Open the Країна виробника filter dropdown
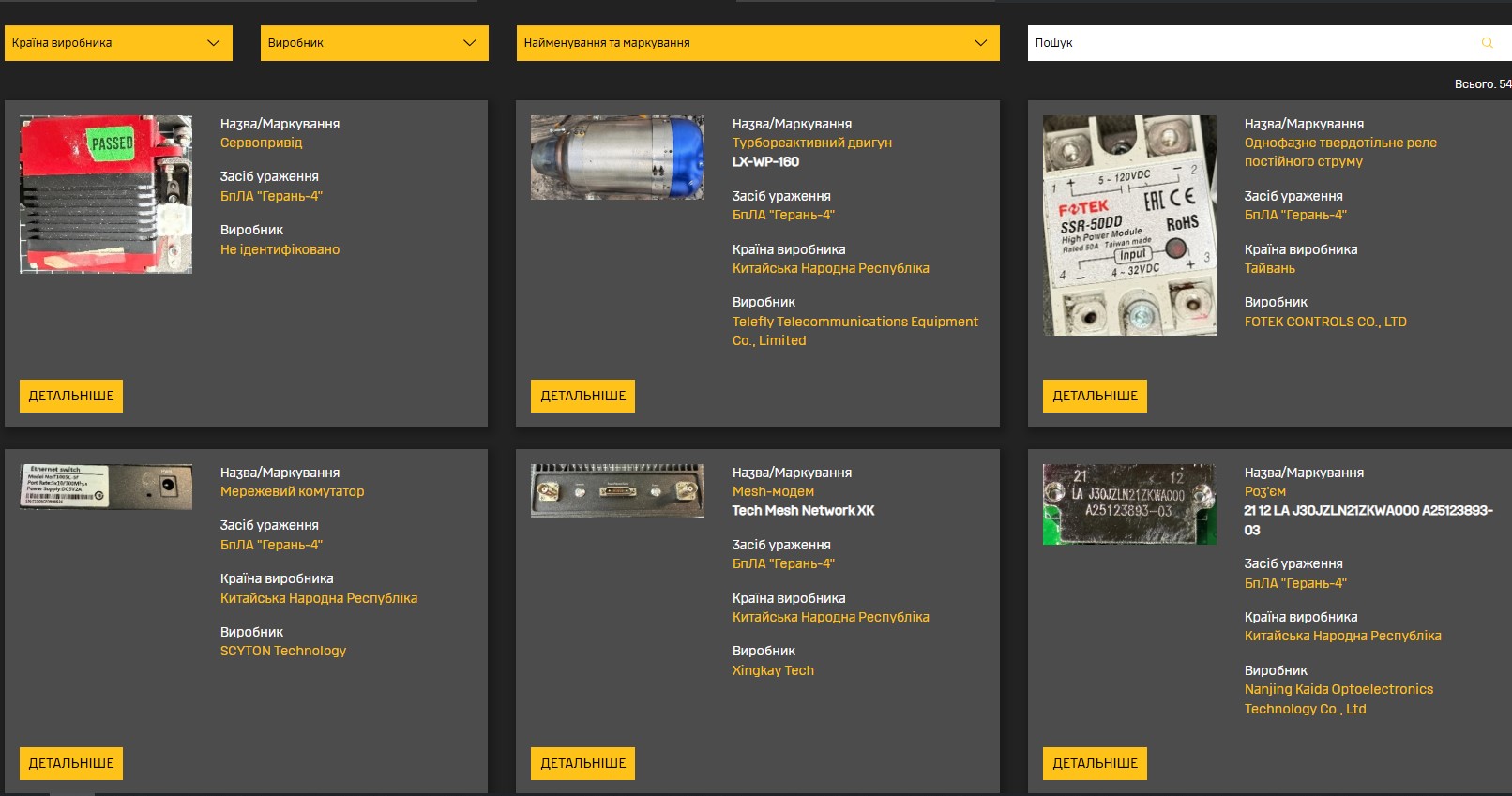The height and width of the screenshot is (796, 1512). point(118,43)
